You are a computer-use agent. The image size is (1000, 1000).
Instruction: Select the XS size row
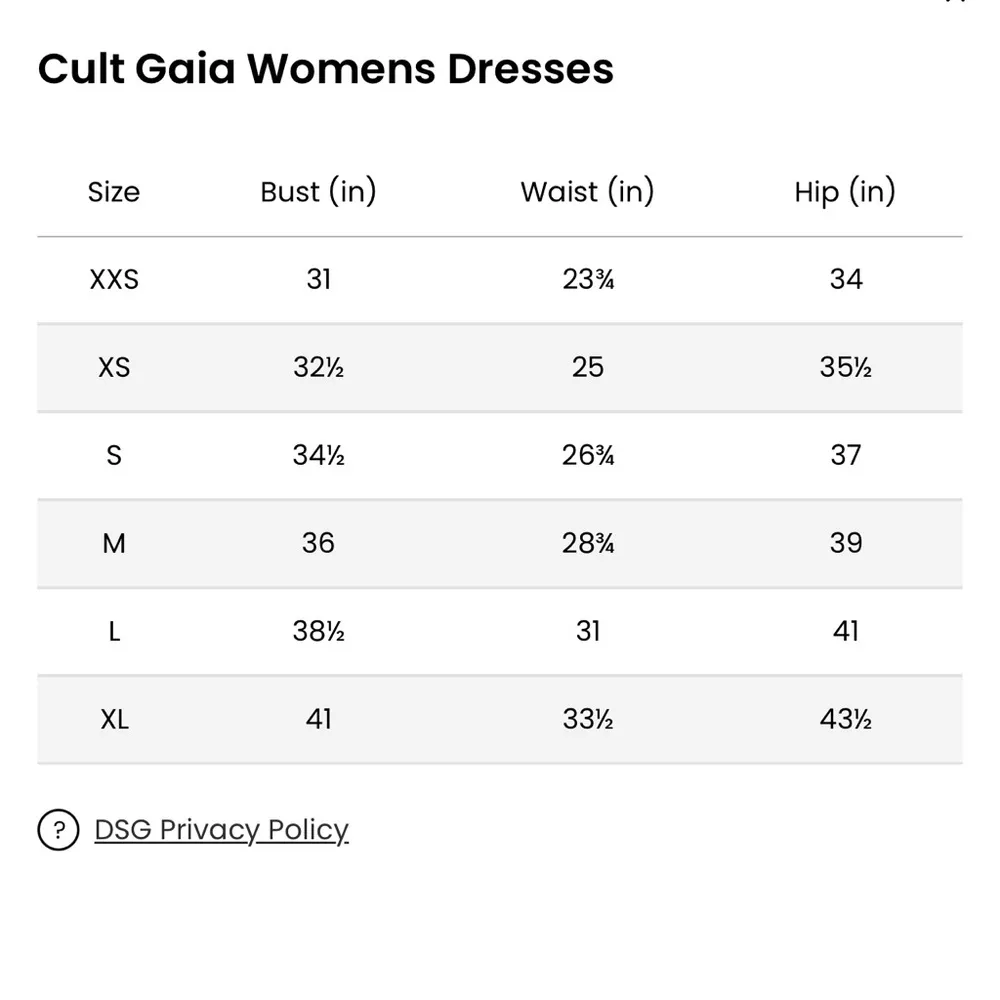coord(113,368)
